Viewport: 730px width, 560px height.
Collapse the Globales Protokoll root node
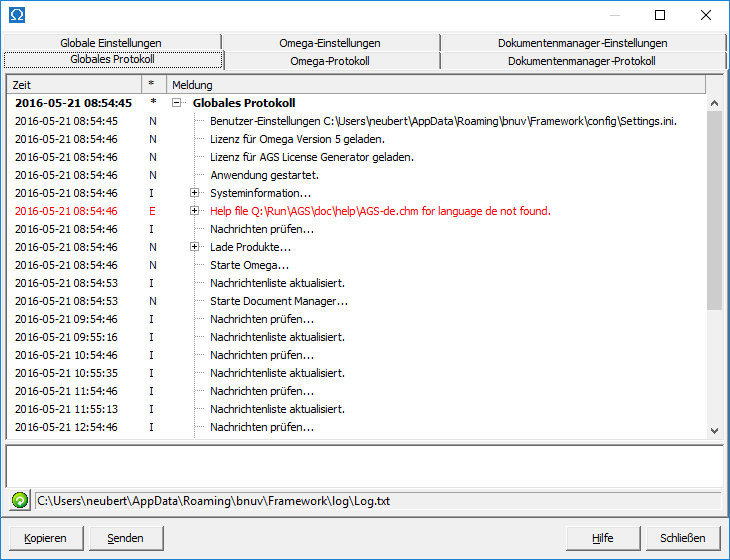pos(177,103)
